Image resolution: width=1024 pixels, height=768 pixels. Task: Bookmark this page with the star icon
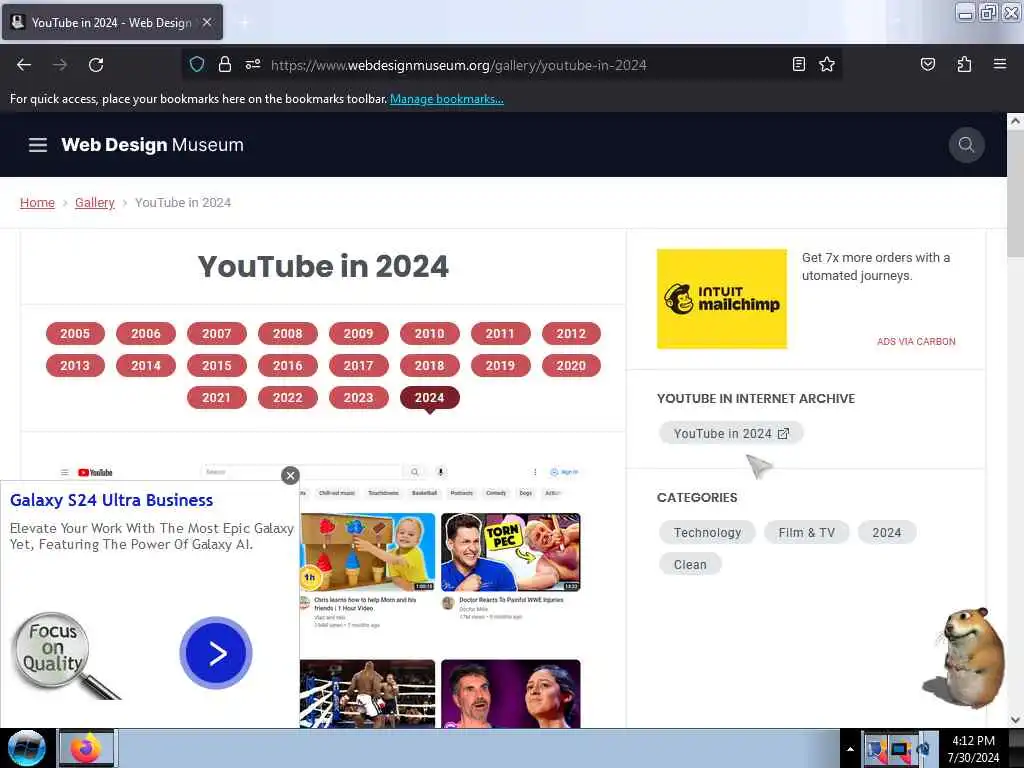[x=827, y=64]
